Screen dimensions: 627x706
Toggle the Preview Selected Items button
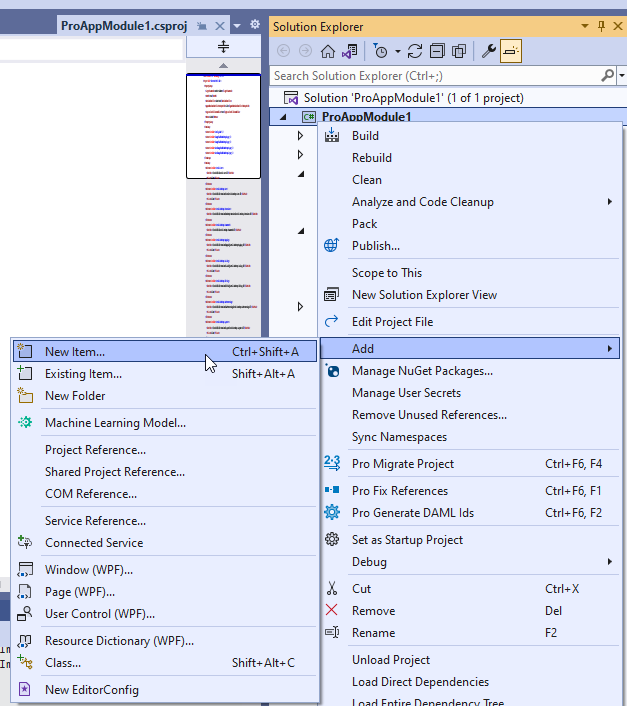(511, 51)
